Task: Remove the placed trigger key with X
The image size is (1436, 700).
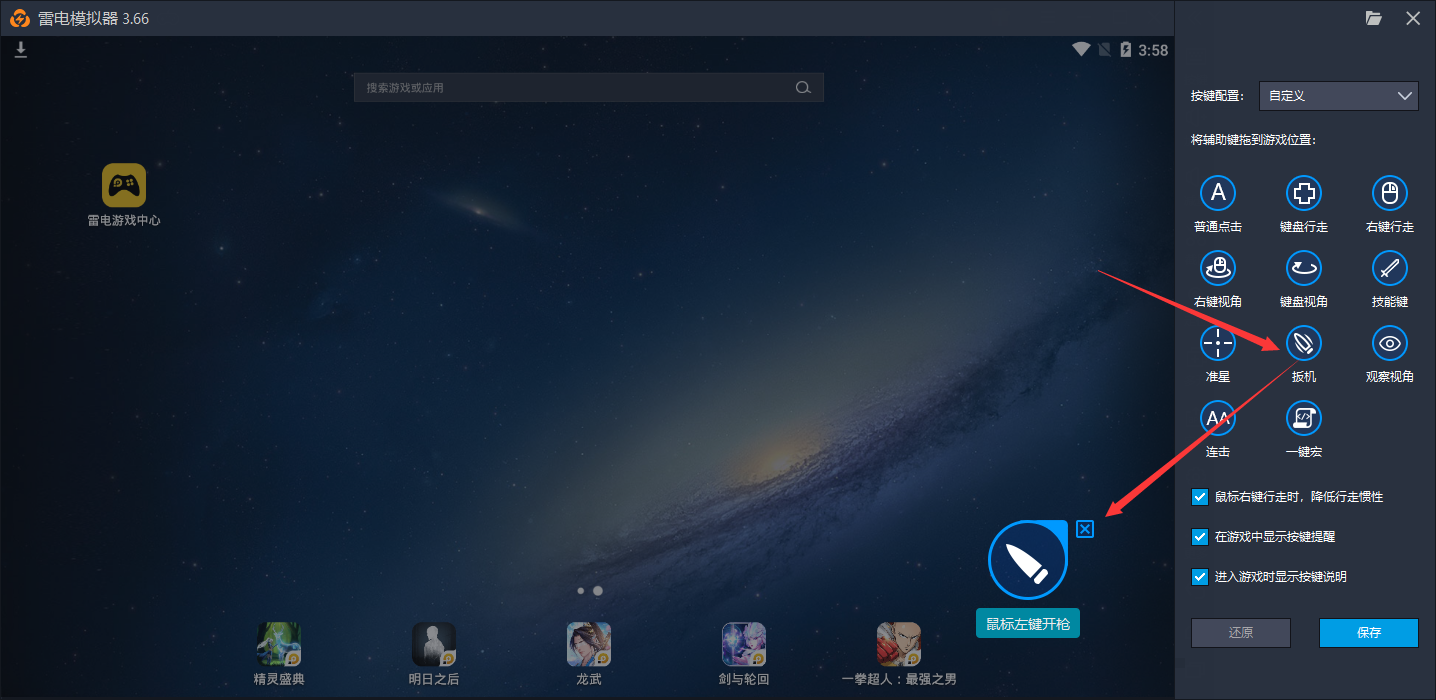Action: pyautogui.click(x=1085, y=529)
